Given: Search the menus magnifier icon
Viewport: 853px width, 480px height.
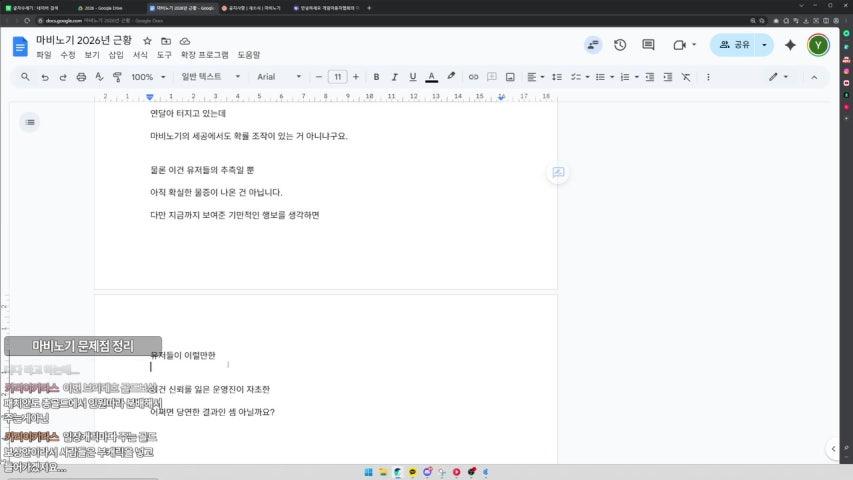Looking at the screenshot, I should 25,77.
